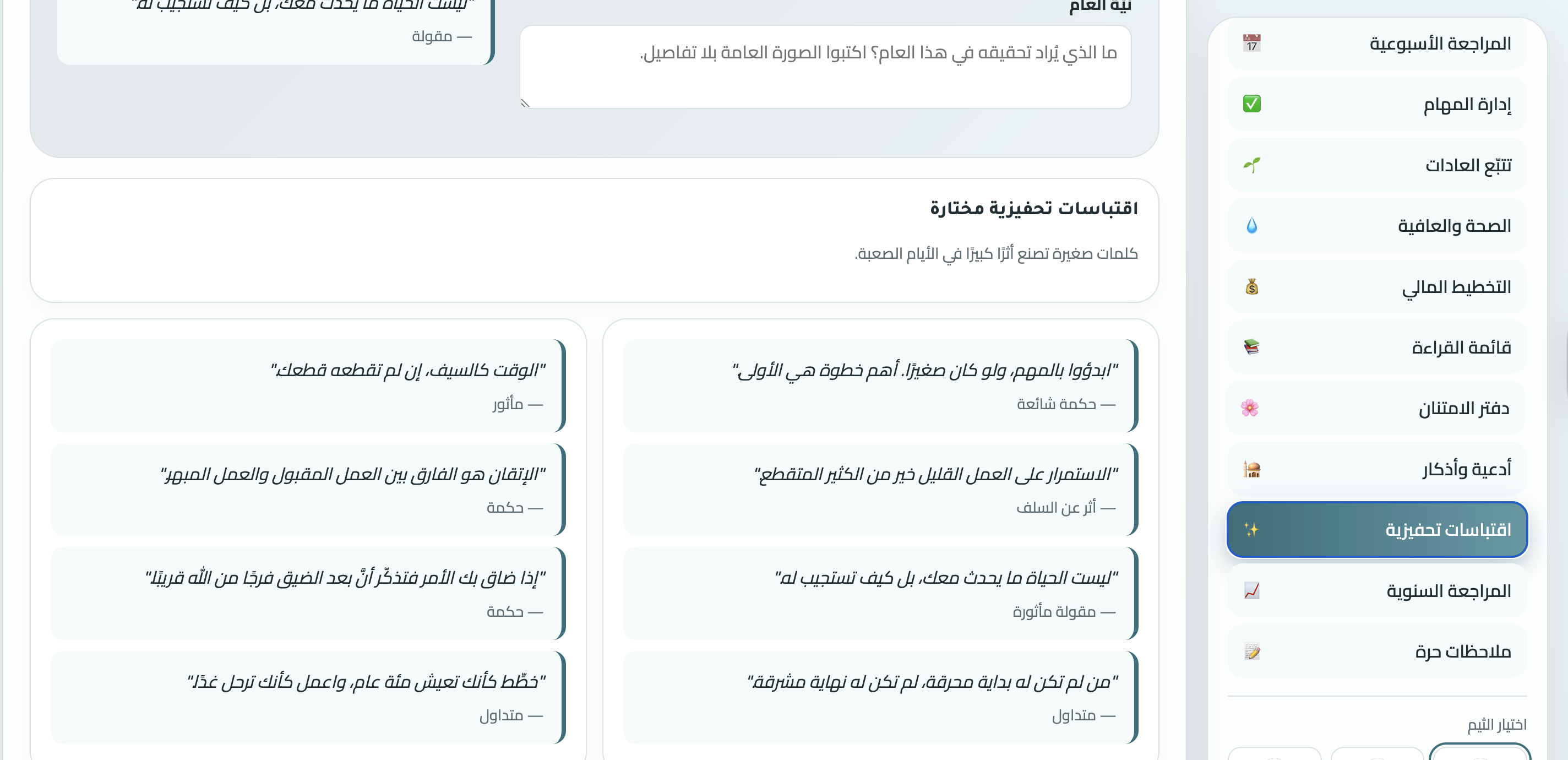The image size is (1568, 760).
Task: Click the نية العام text area
Action: (825, 67)
